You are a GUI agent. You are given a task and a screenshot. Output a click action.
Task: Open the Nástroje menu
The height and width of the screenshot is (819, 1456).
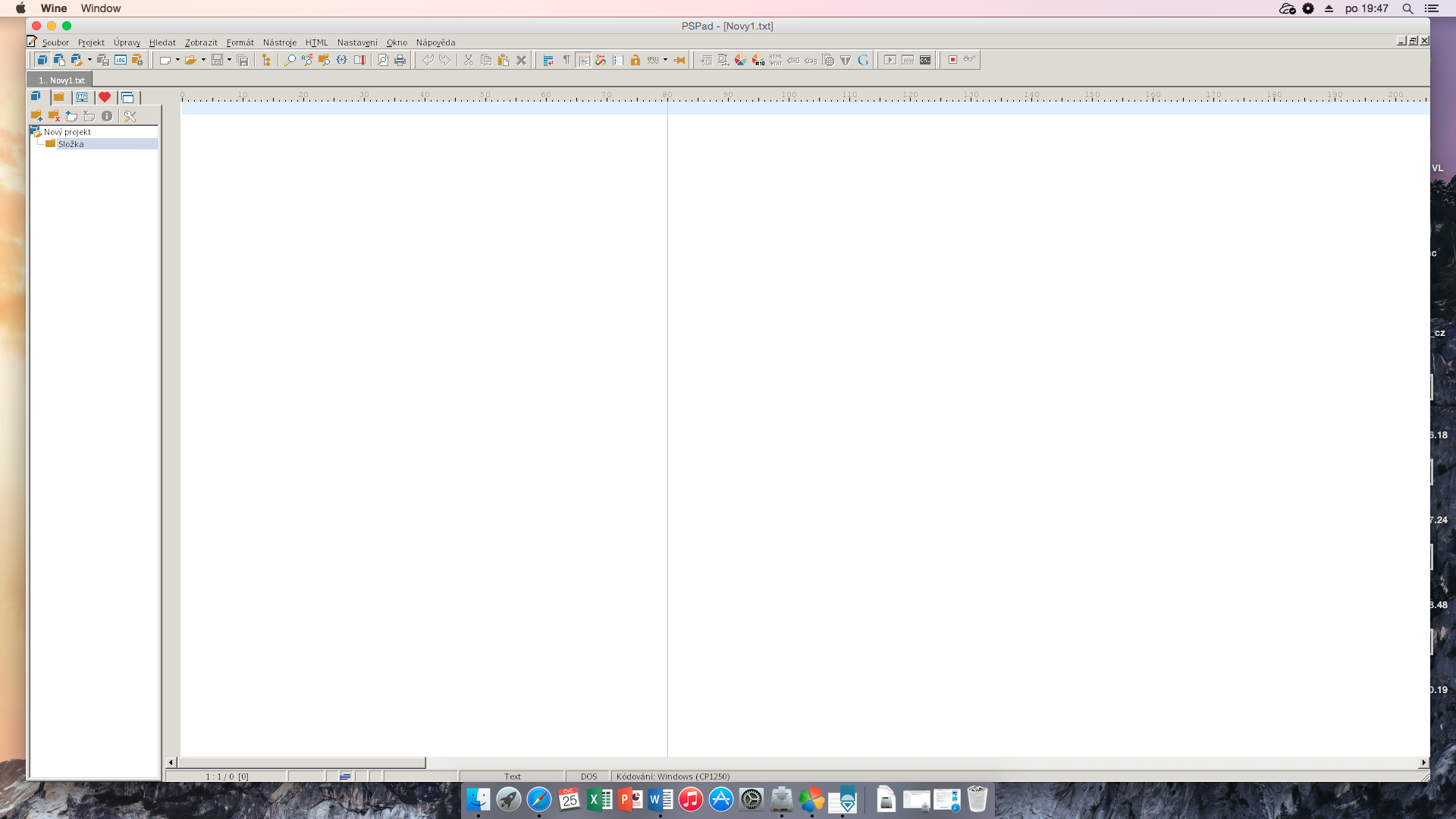tap(279, 42)
